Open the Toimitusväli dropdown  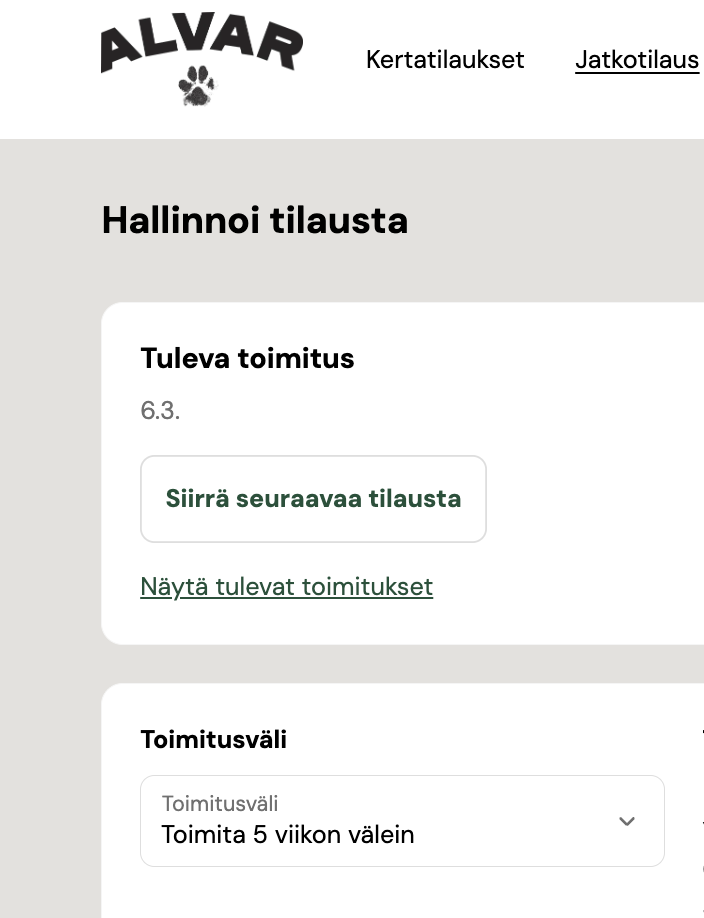[x=402, y=820]
